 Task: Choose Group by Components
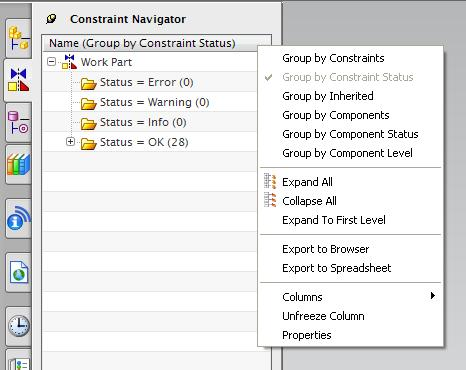(336, 115)
